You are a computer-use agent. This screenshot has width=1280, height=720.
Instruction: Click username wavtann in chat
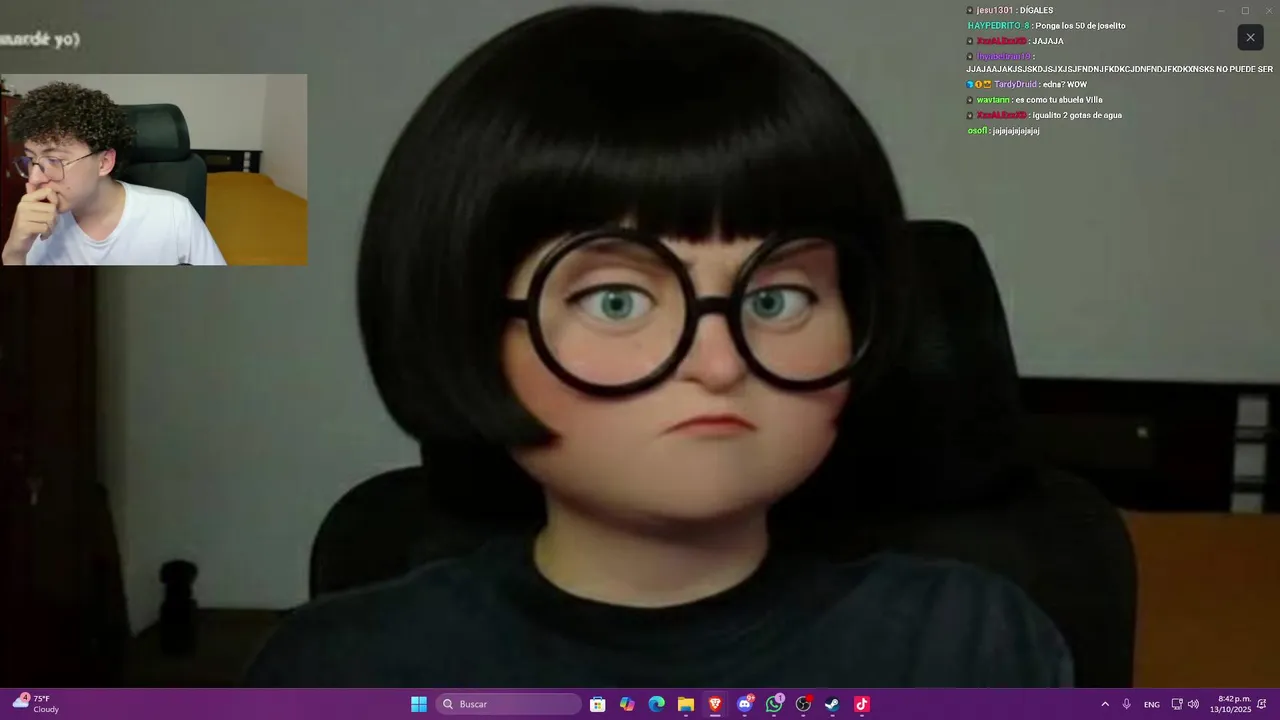[x=993, y=100]
